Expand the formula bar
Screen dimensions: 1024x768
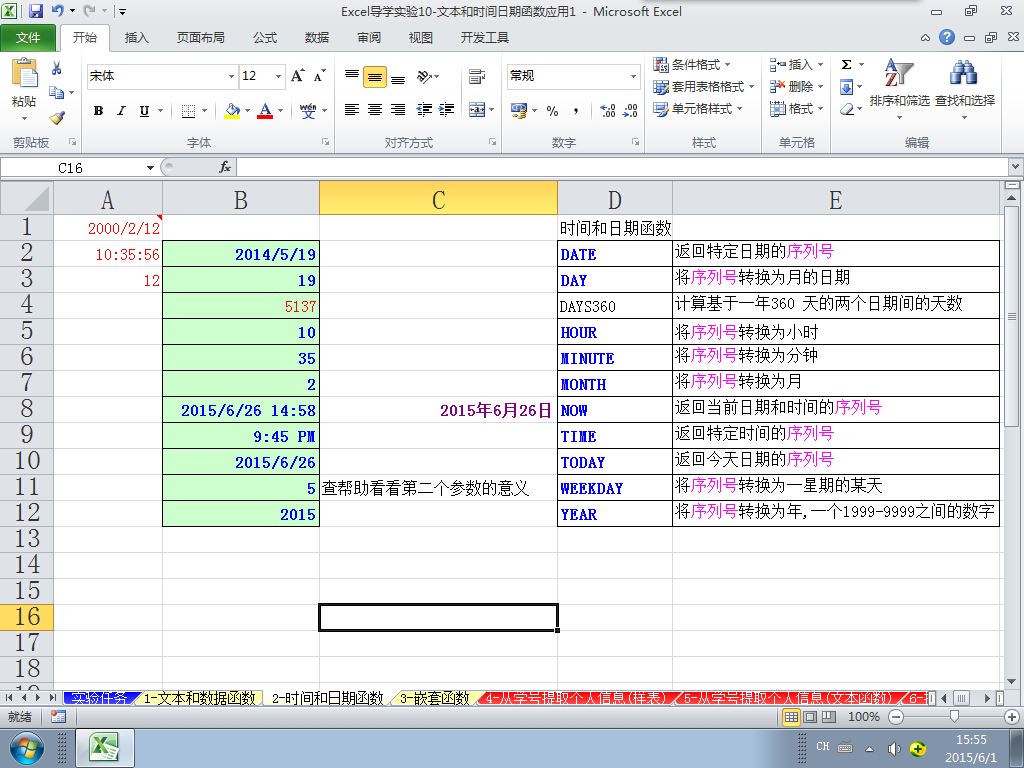click(1016, 167)
